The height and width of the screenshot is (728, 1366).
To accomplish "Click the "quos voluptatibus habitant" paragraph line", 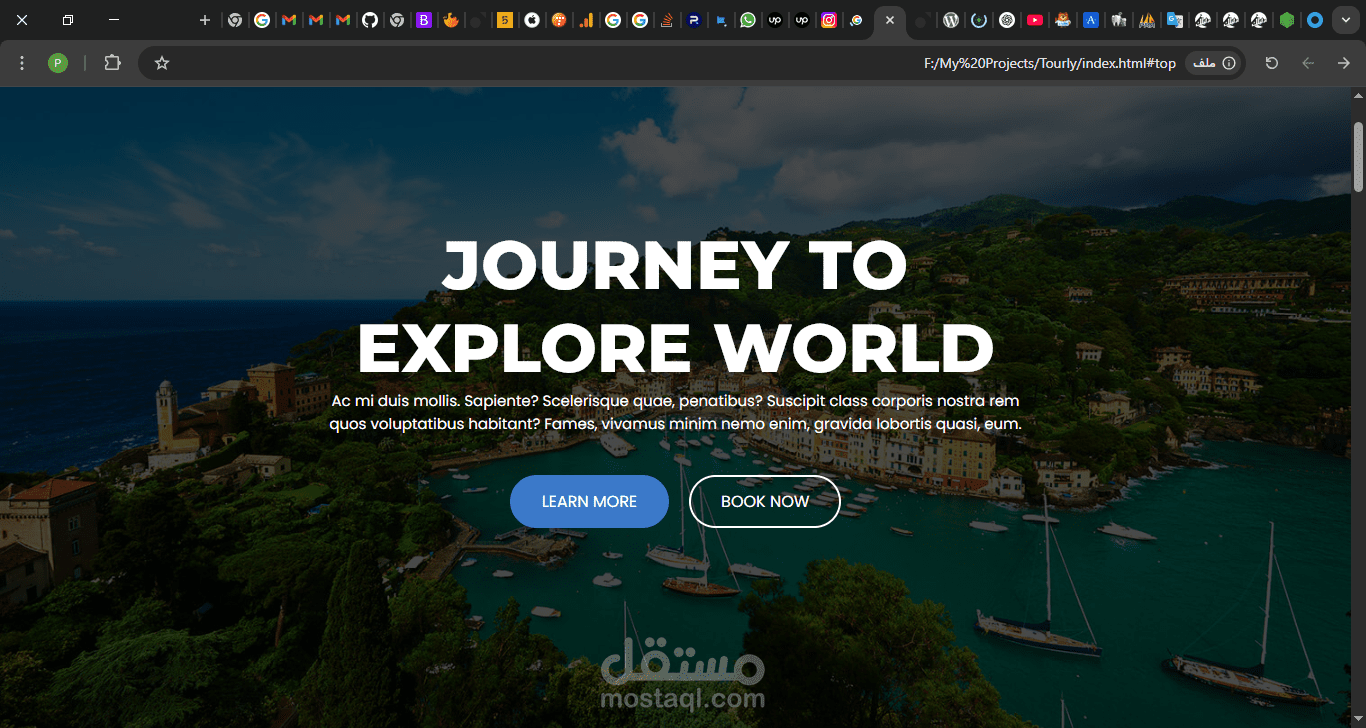I will [x=675, y=424].
